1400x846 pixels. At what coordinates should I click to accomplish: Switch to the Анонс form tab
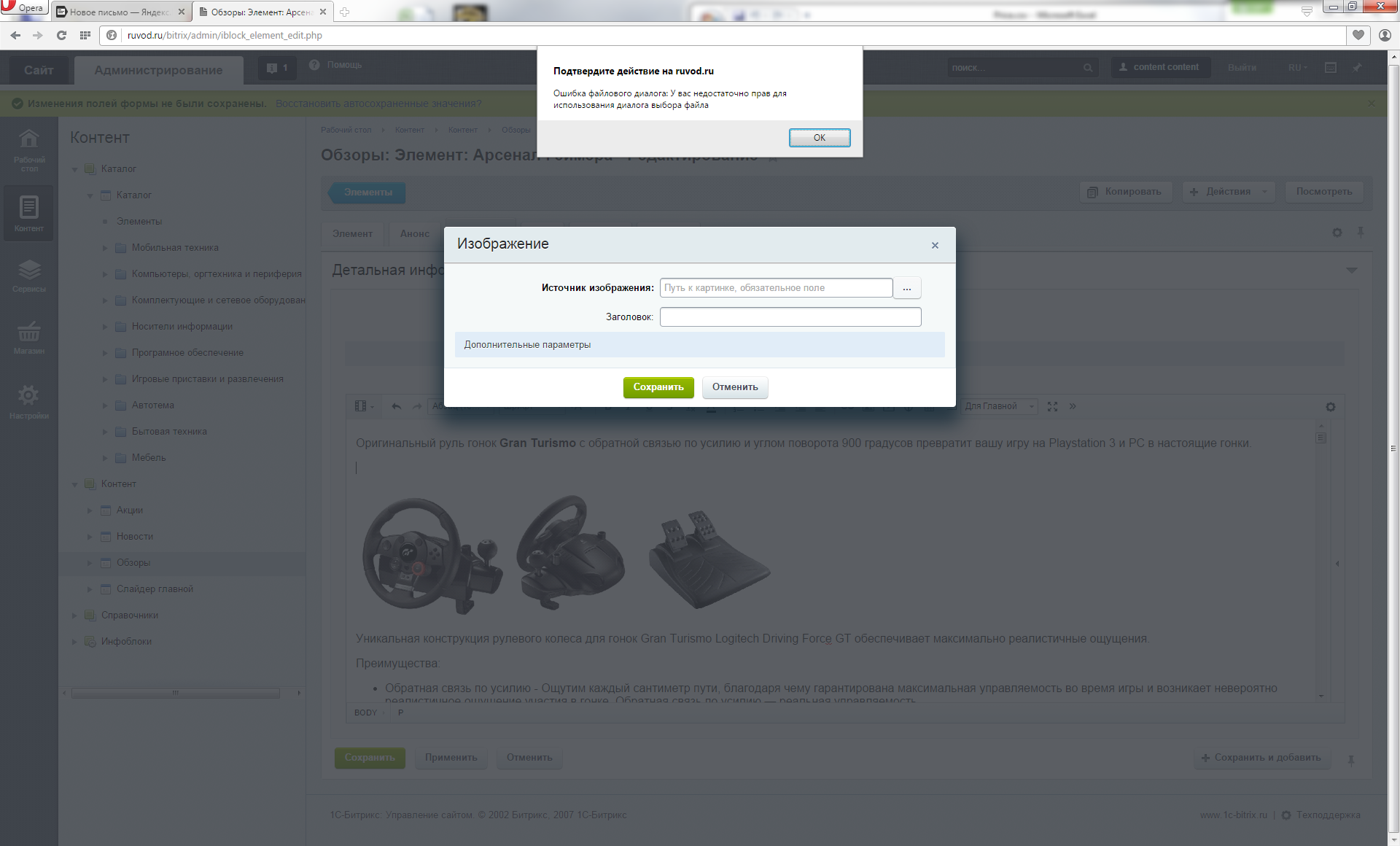415,234
